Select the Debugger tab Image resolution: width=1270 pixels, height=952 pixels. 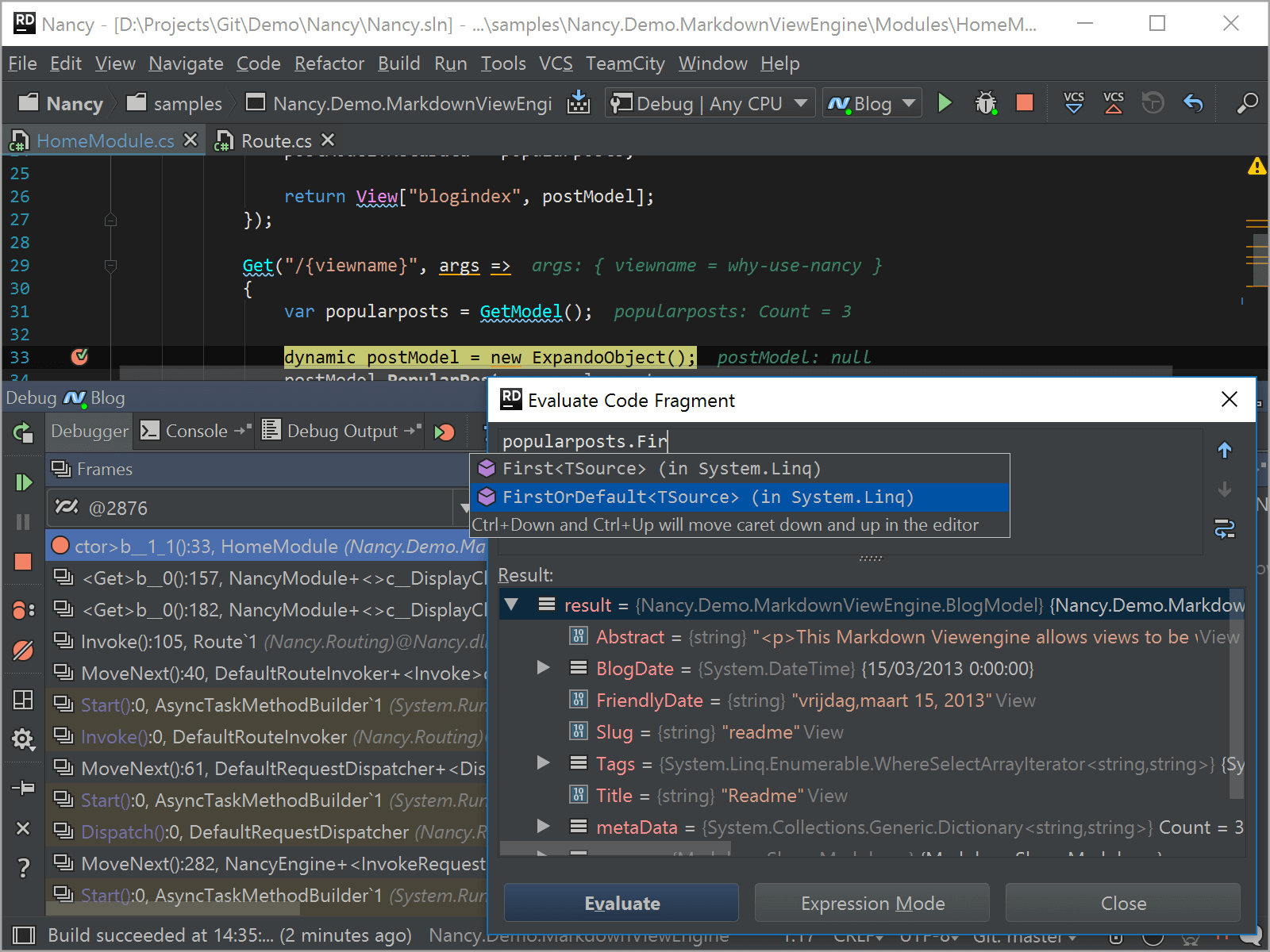click(x=89, y=431)
